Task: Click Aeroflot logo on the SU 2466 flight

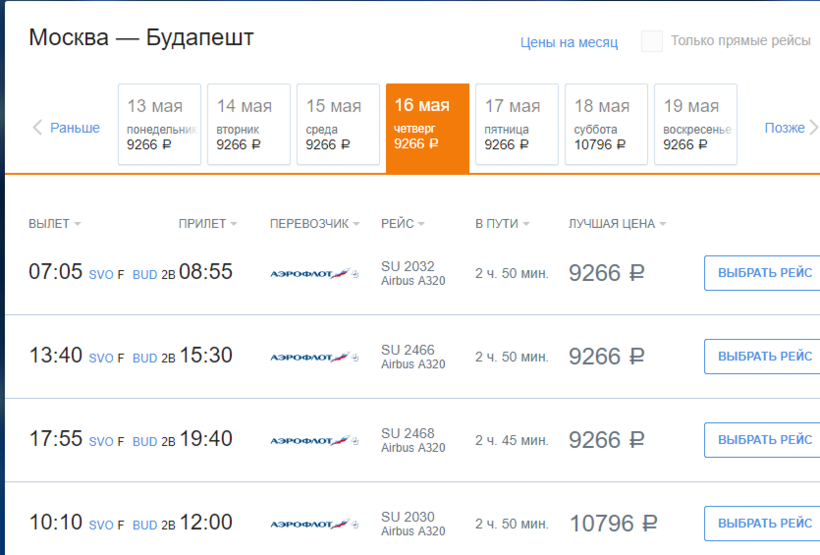Action: pos(314,357)
